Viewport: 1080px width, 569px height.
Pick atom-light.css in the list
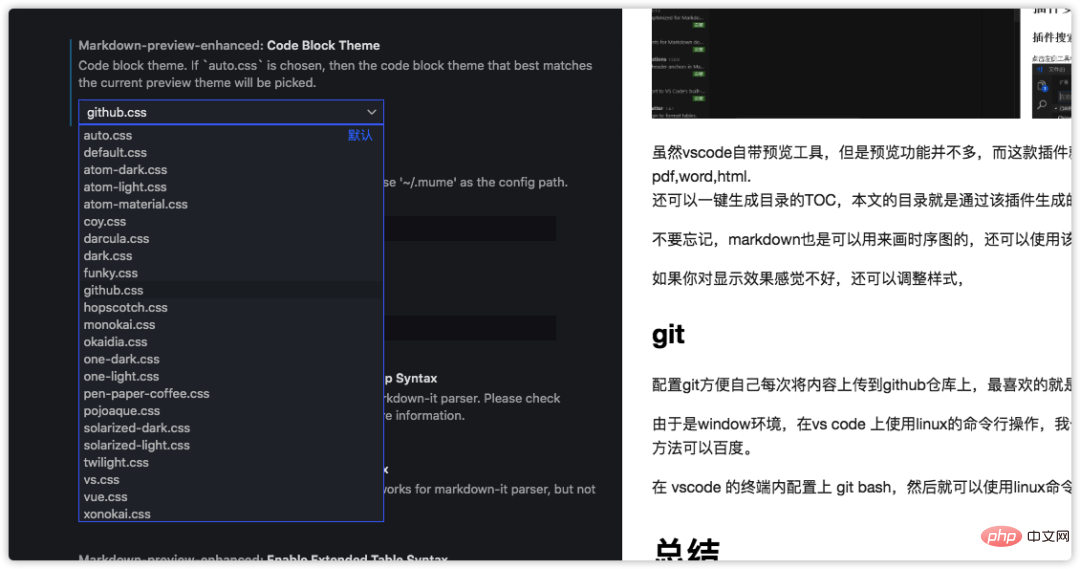(125, 187)
